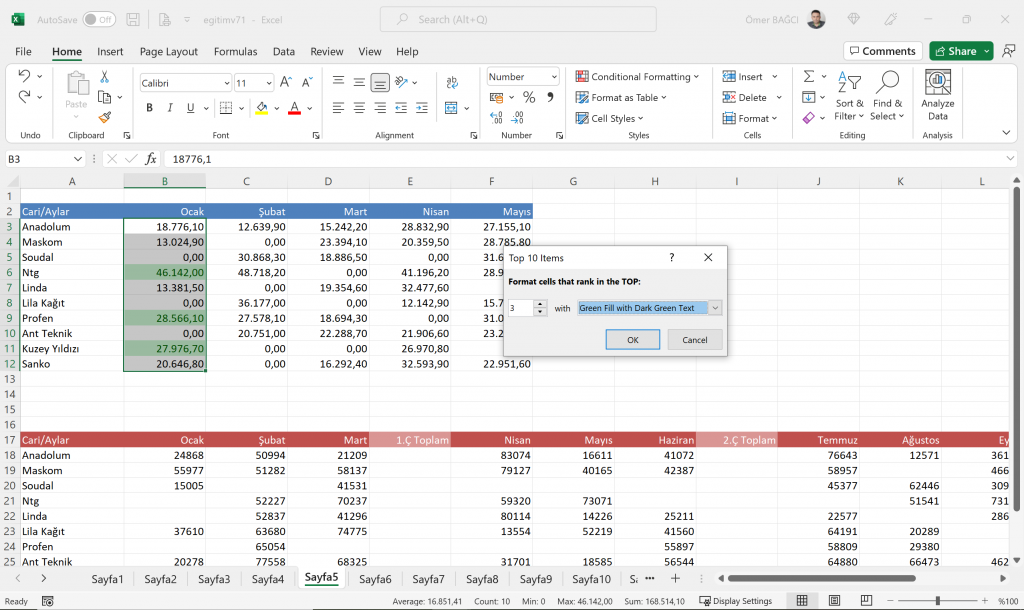Select the Format Painter brush
Image resolution: width=1024 pixels, height=610 pixels.
104,118
